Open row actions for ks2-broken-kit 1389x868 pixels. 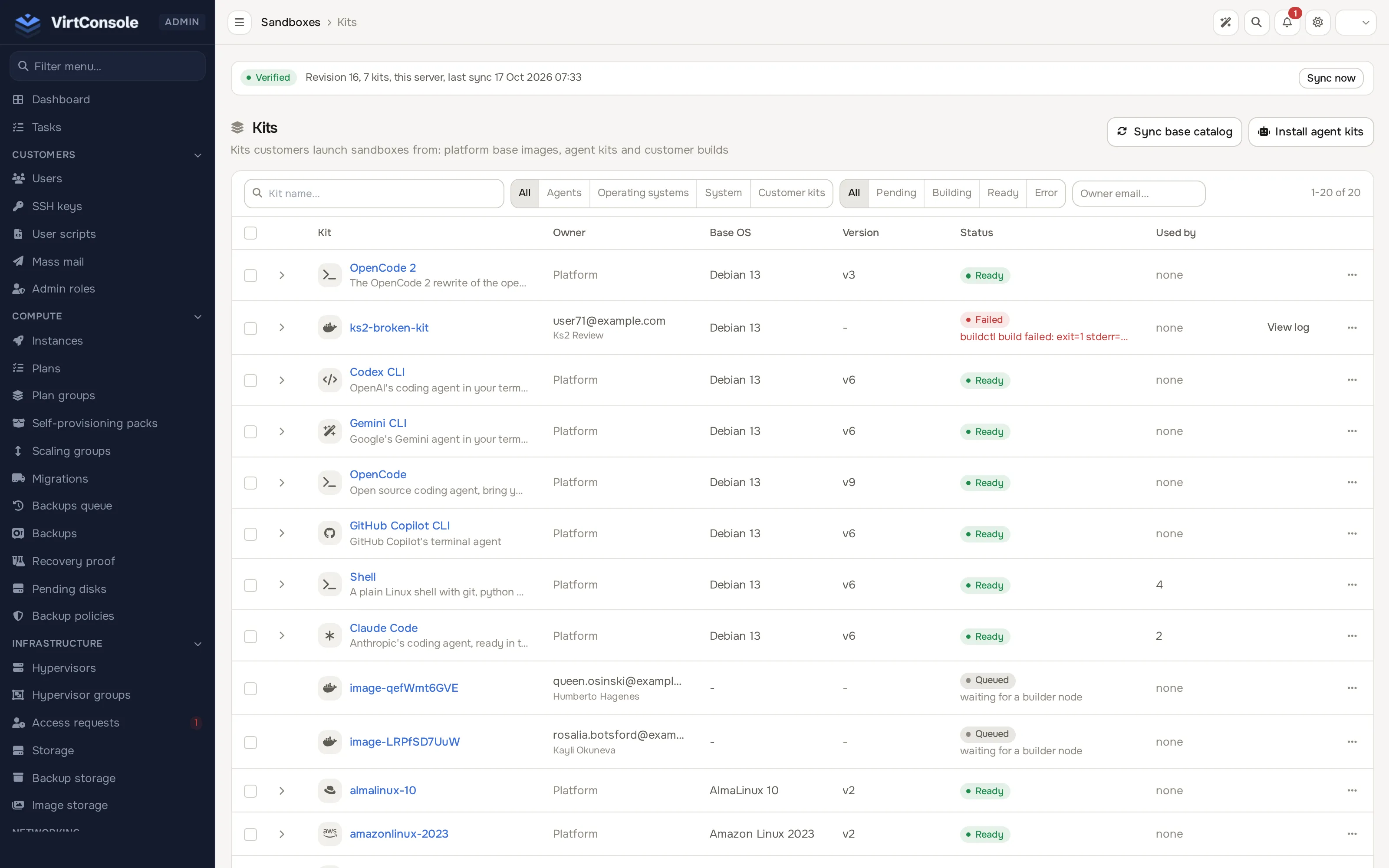pyautogui.click(x=1352, y=328)
